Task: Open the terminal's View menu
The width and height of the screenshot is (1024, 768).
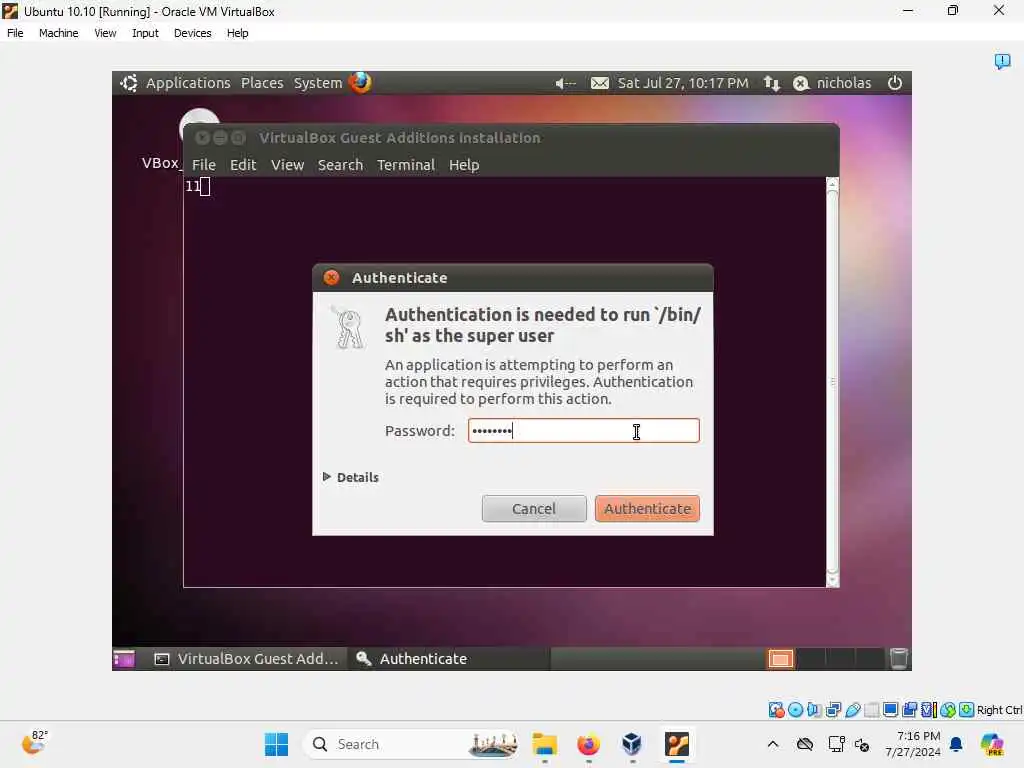Action: pyautogui.click(x=287, y=165)
